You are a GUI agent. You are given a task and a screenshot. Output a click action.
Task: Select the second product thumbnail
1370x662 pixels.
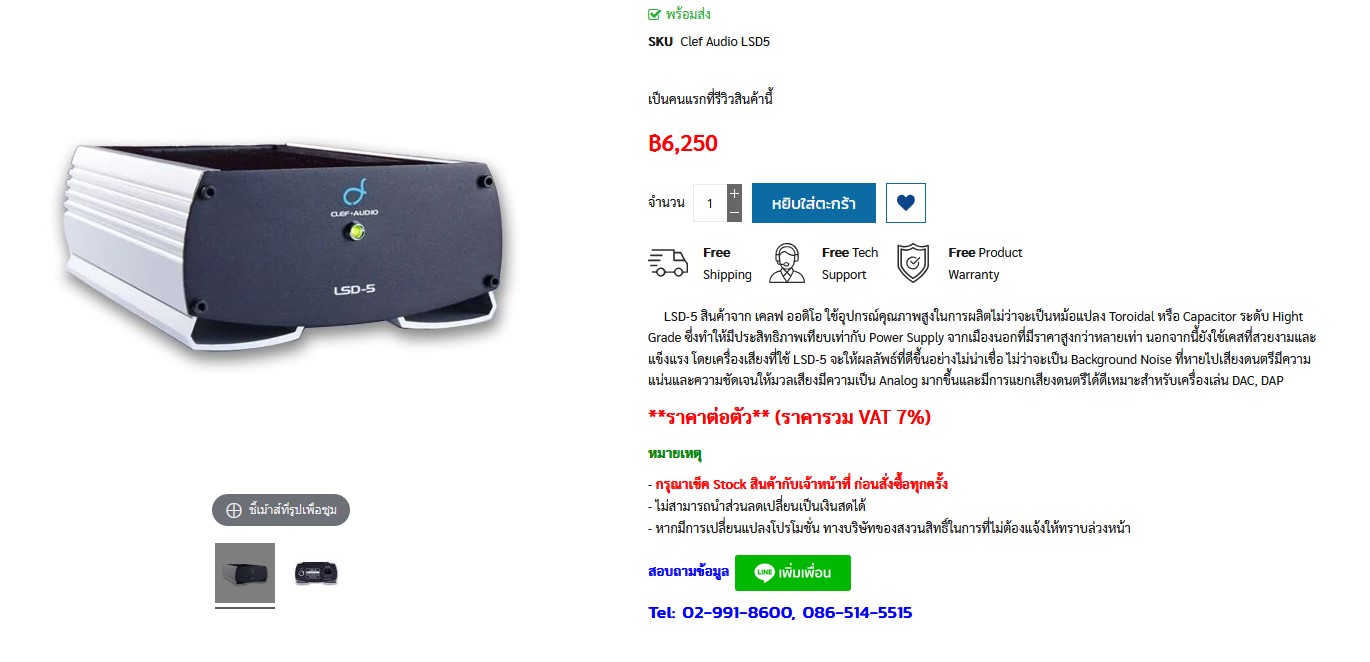tap(316, 573)
